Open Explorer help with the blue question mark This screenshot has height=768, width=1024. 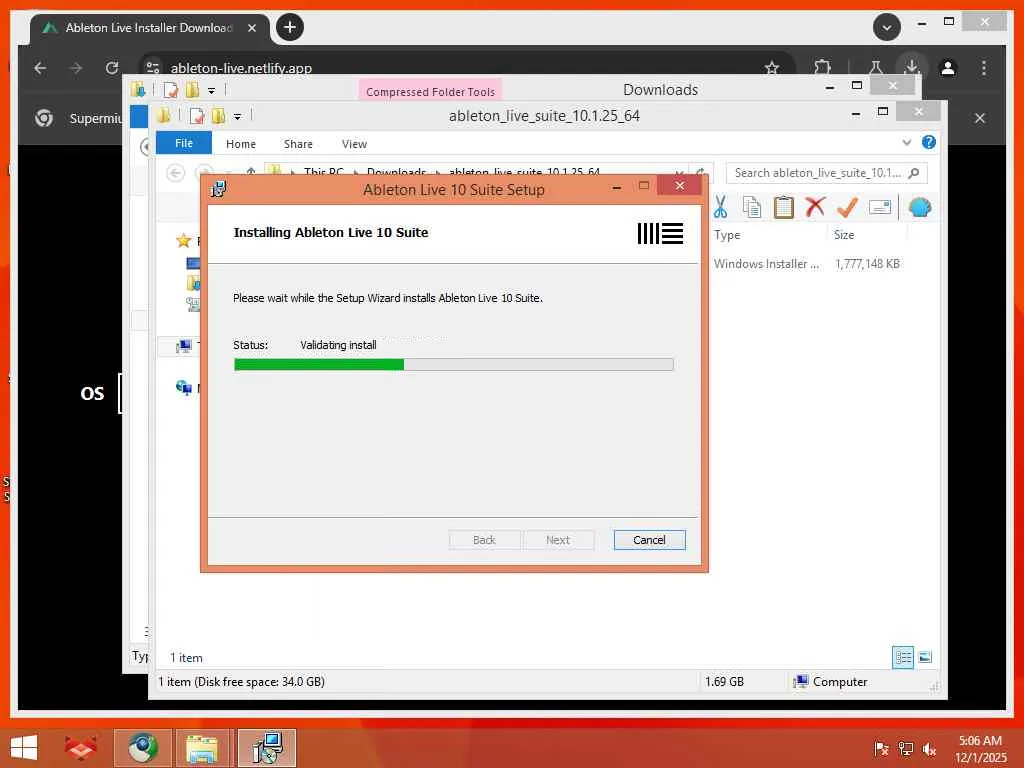928,142
